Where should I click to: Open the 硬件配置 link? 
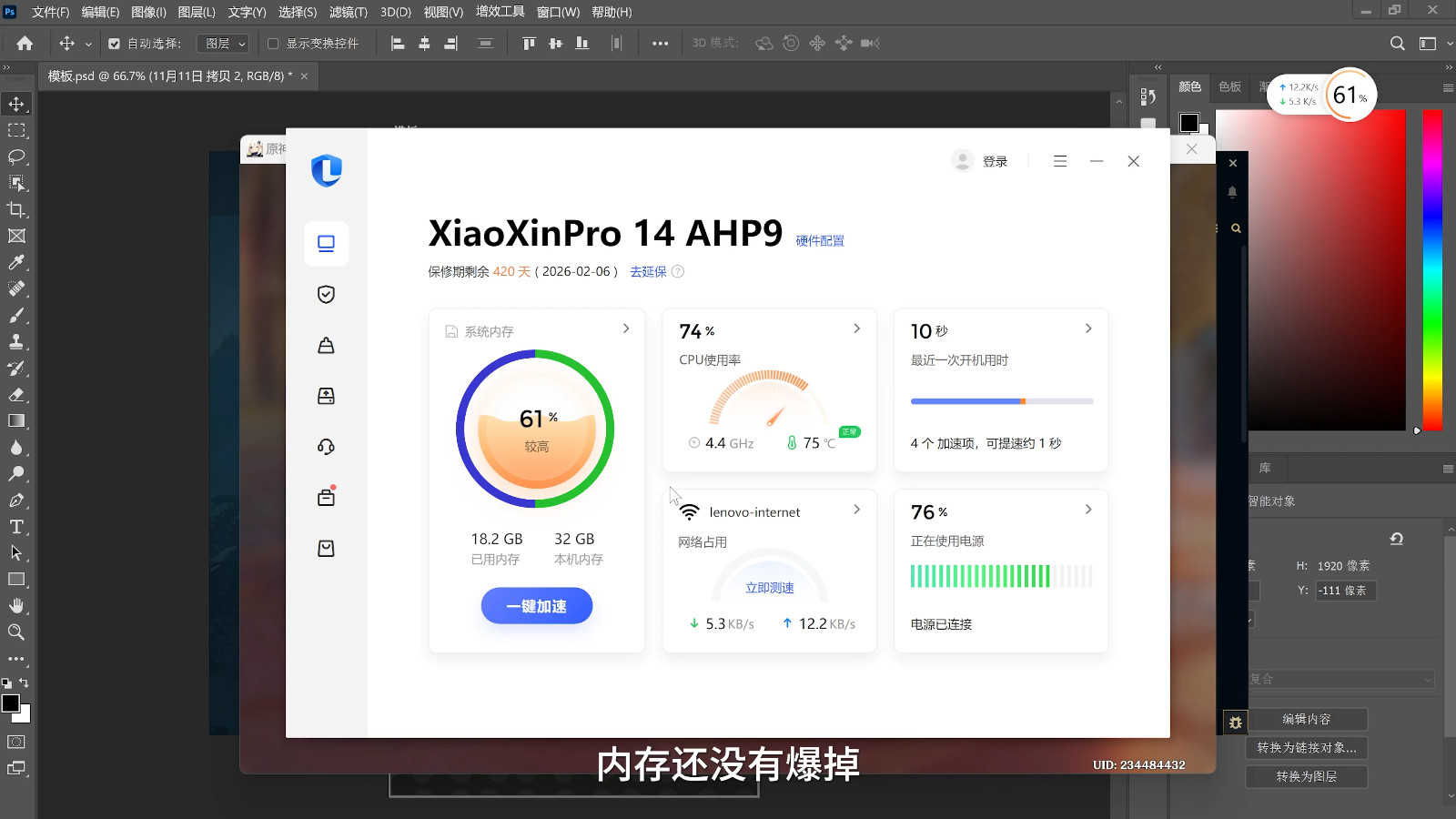tap(820, 241)
